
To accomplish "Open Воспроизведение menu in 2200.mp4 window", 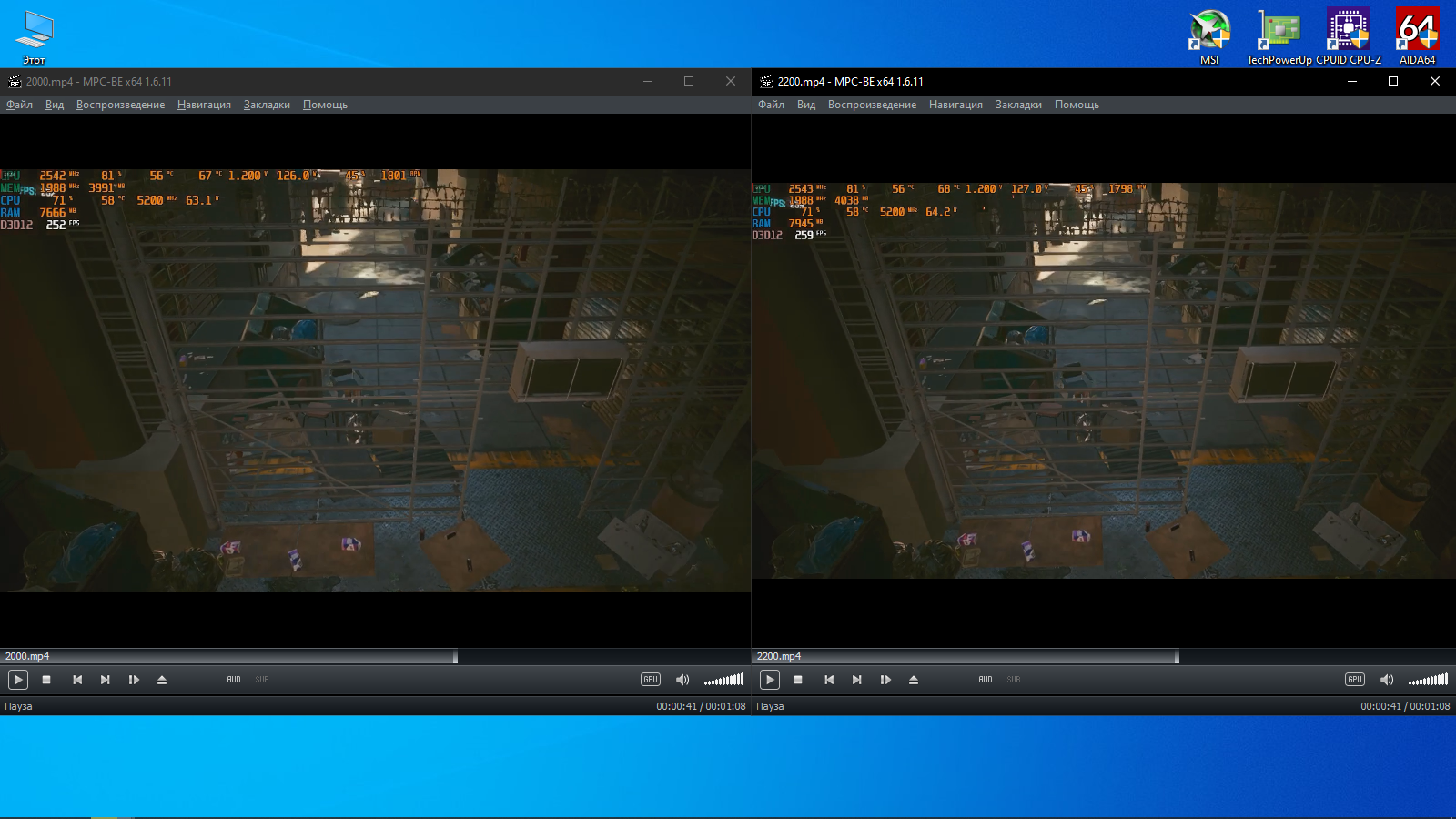I will pos(873,105).
